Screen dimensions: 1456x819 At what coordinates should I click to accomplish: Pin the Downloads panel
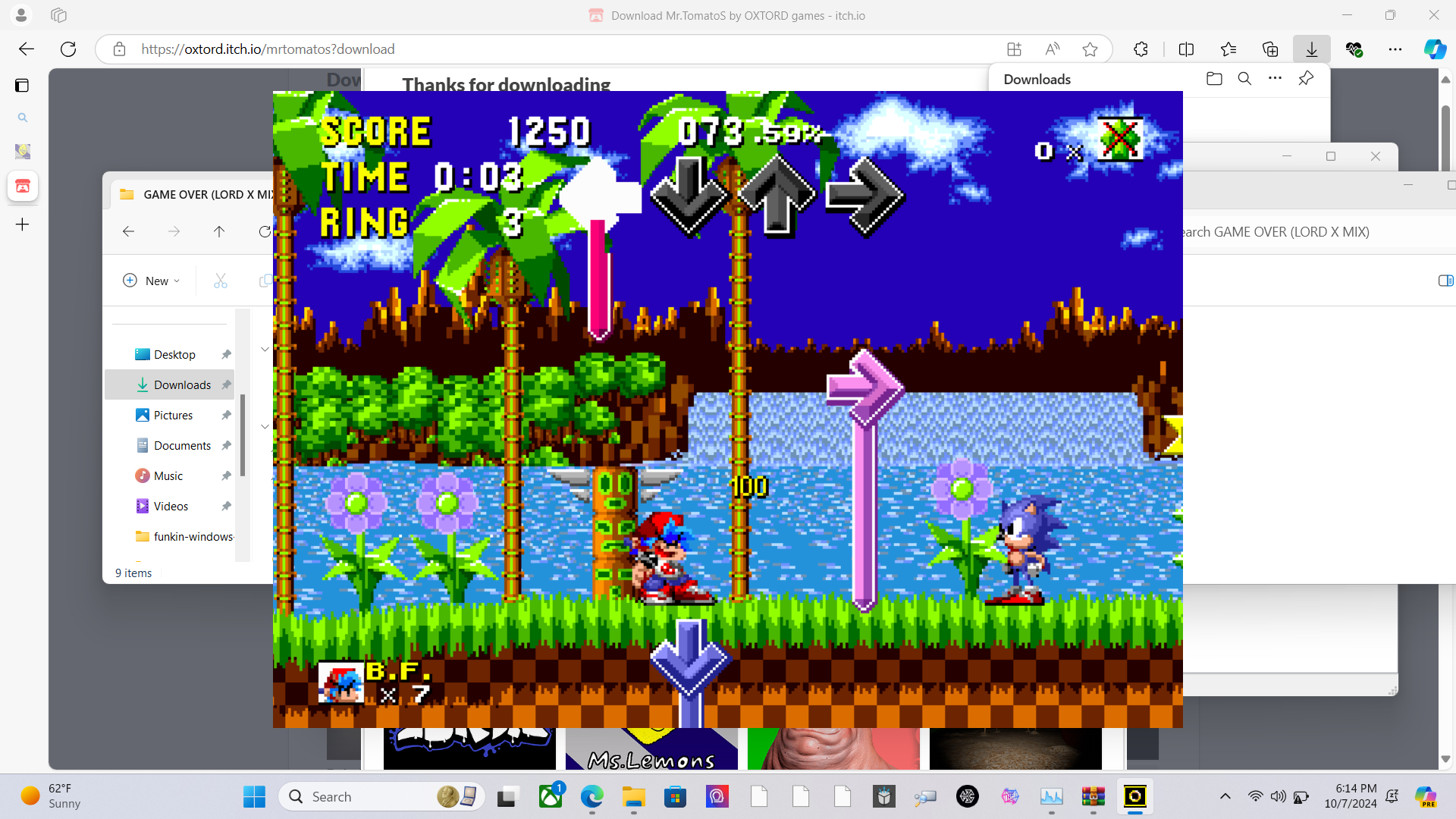1306,79
